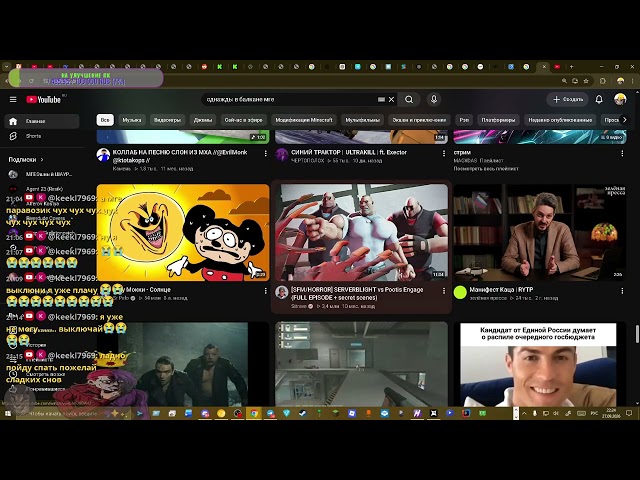Open the YouTube hamburger guide menu
The image size is (640, 480).
tap(13, 100)
